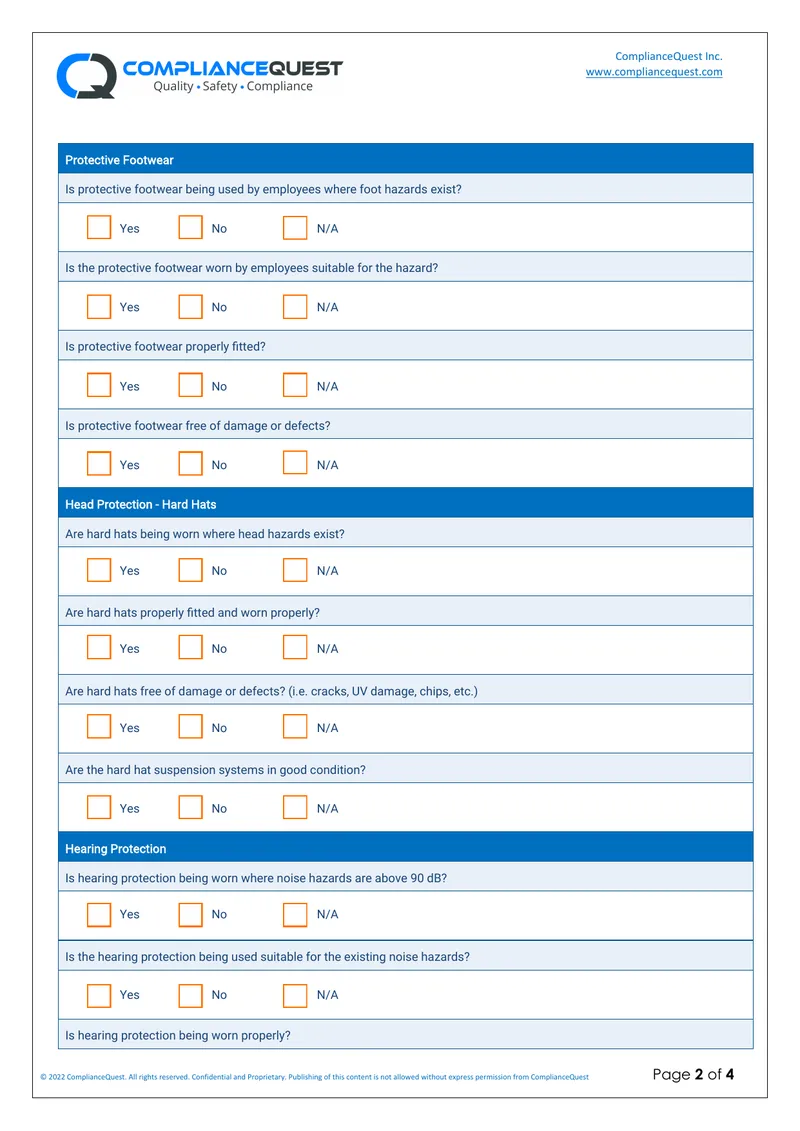Viewport: 800px width, 1131px height.
Task: Check No for hard hat suspension systems condition
Action: pos(190,807)
